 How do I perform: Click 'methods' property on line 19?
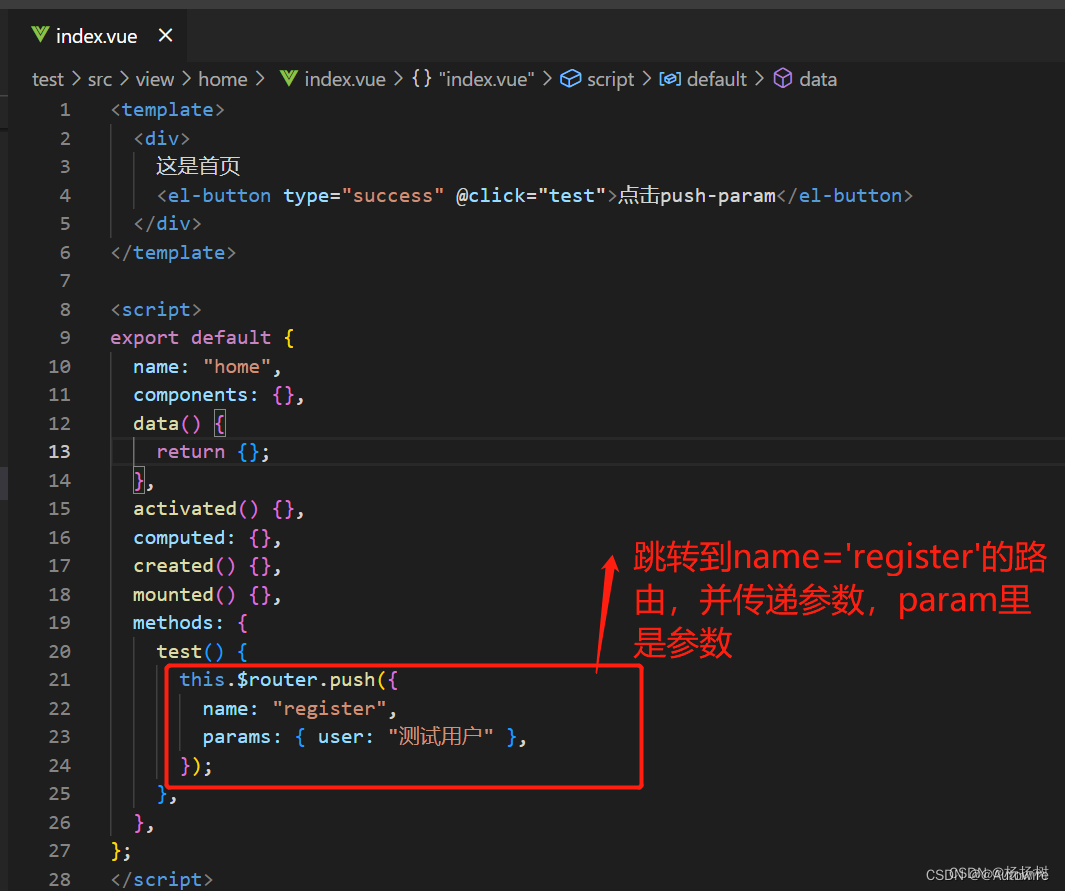coord(173,623)
